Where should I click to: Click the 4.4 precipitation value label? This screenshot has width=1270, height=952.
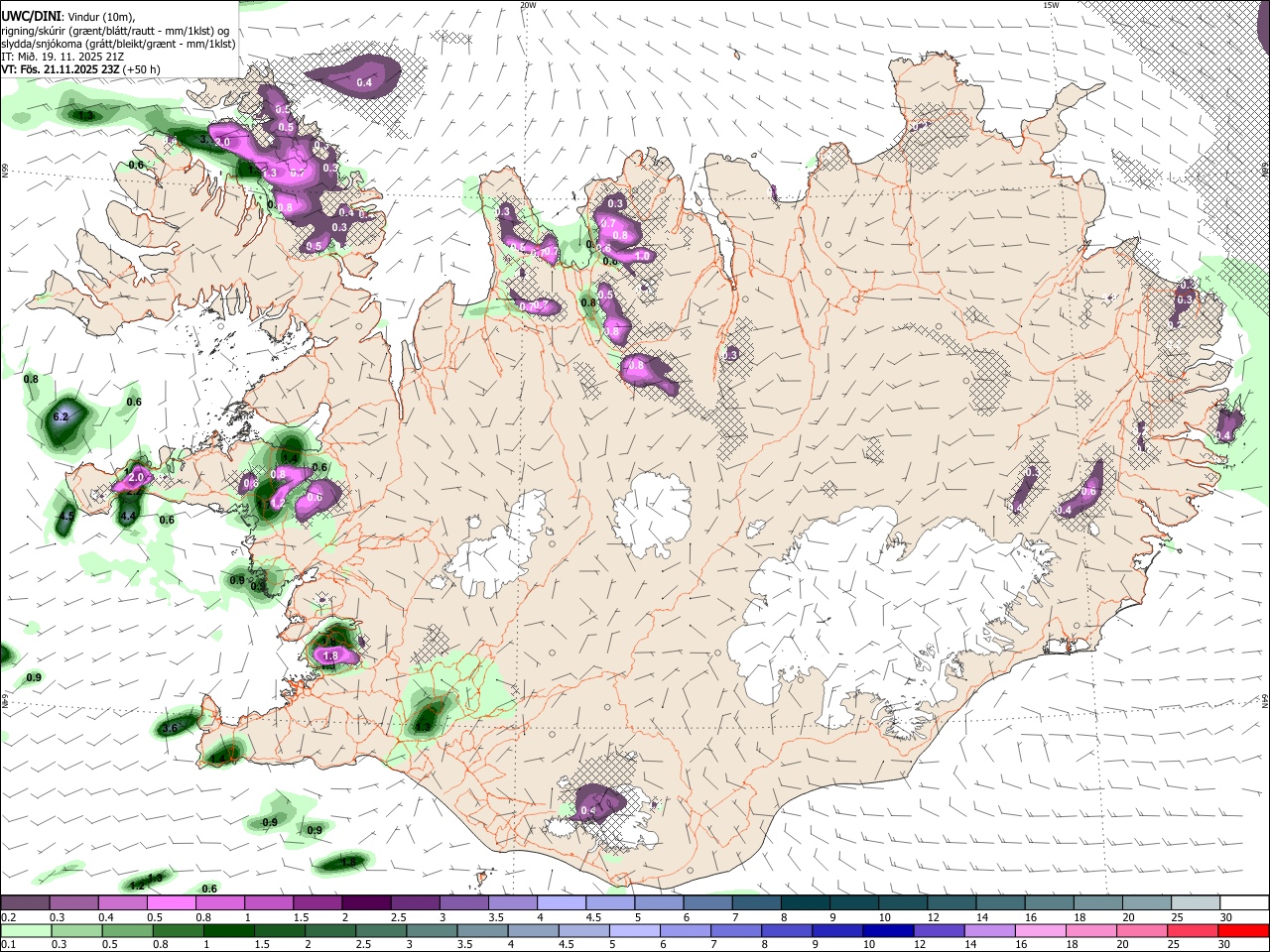click(x=127, y=516)
